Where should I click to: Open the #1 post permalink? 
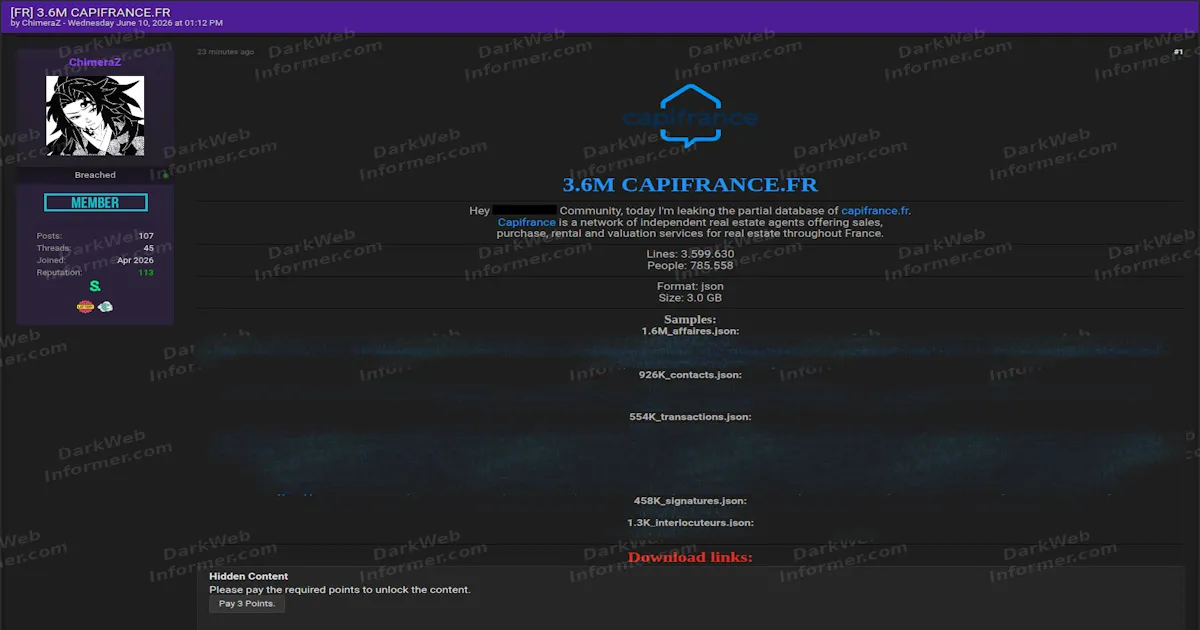[1178, 52]
